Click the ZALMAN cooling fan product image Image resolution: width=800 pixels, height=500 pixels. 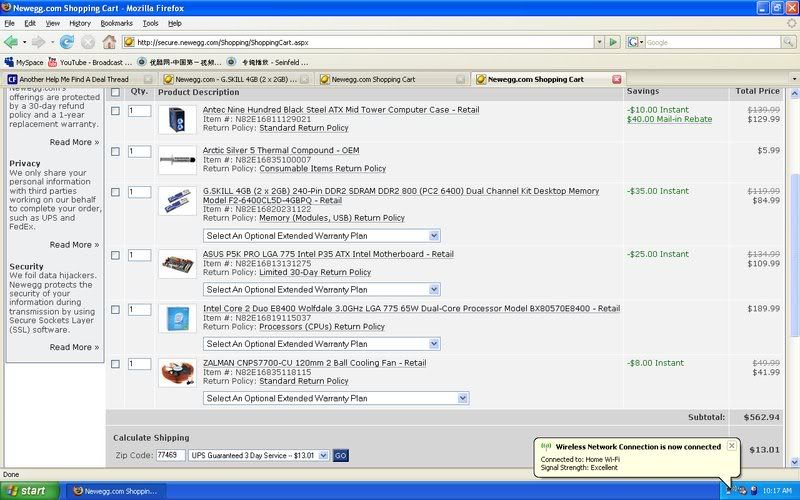(184, 372)
